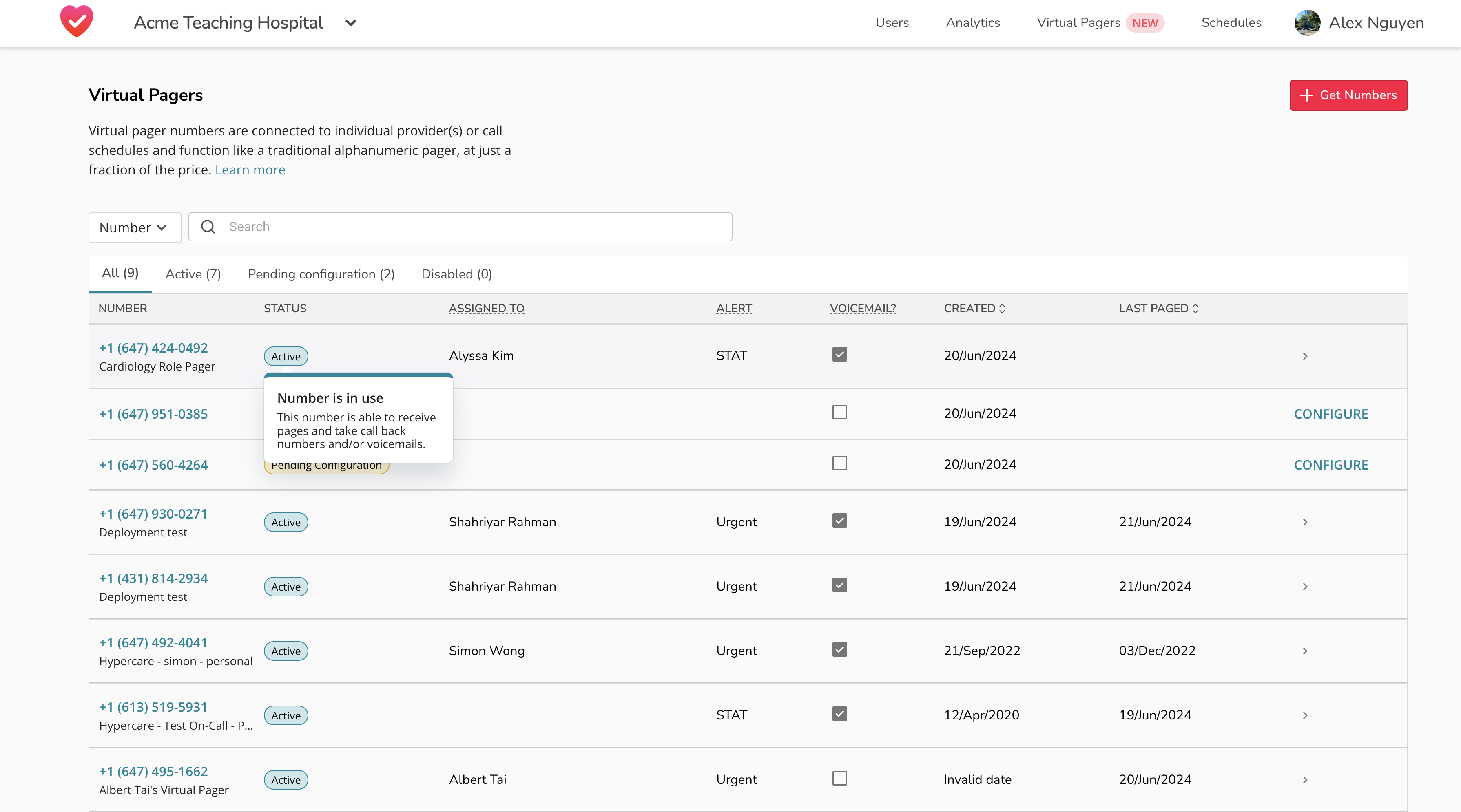Image resolution: width=1461 pixels, height=812 pixels.
Task: Click the ASSIGNED TO column header
Action: point(486,308)
